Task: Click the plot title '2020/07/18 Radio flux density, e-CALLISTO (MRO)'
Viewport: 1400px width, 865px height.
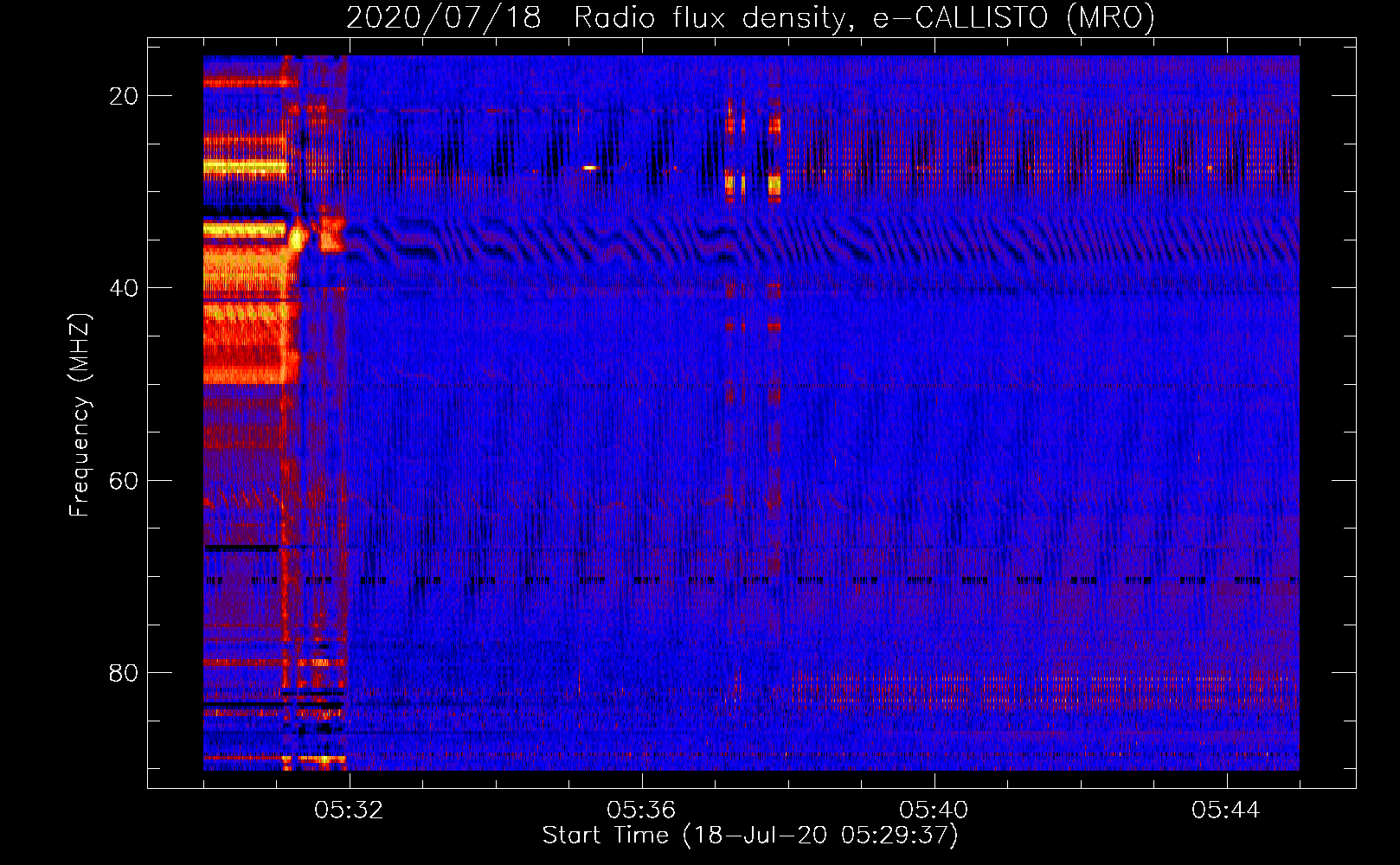Action: point(750,17)
